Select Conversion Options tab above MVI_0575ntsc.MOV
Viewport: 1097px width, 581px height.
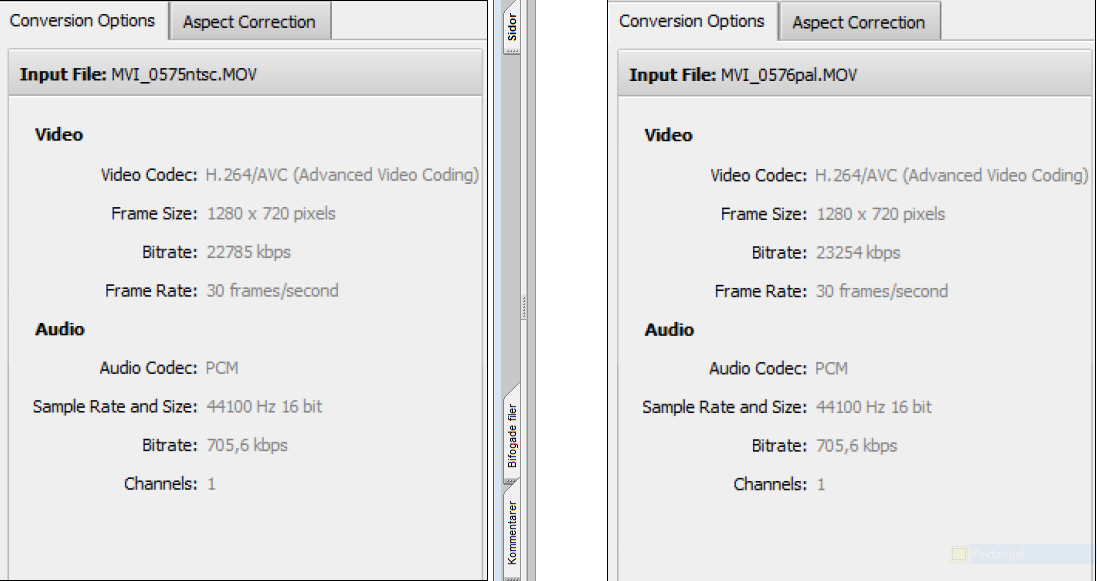83,21
